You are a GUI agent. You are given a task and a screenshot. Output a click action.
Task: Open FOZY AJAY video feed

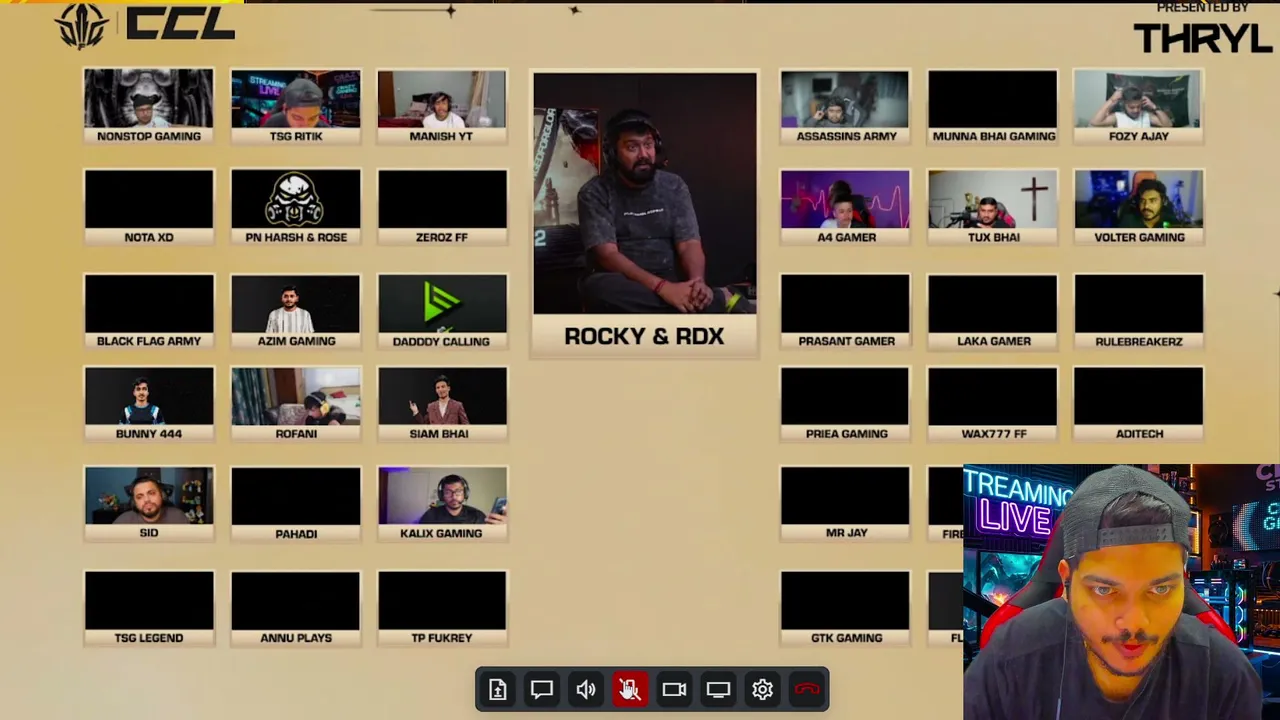1139,106
